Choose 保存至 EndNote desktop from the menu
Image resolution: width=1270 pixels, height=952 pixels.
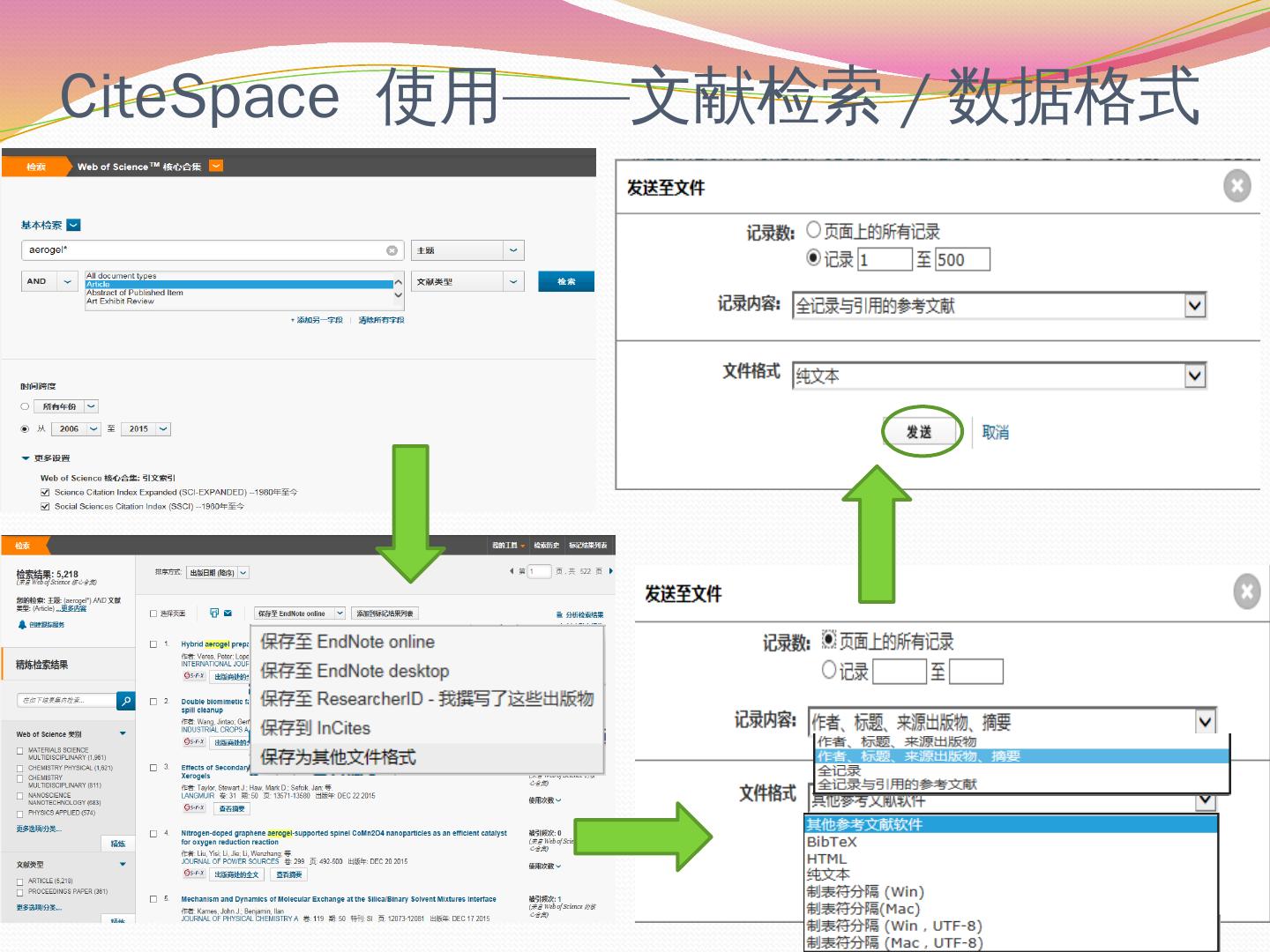pos(355,671)
